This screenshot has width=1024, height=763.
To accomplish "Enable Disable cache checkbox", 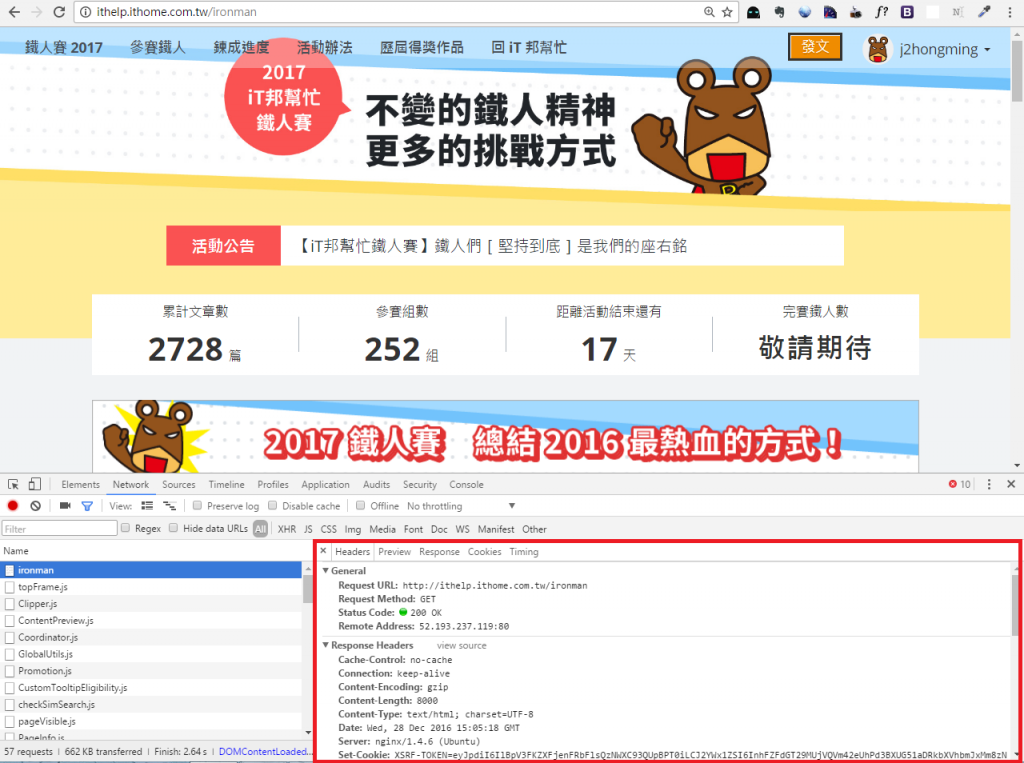I will point(273,506).
